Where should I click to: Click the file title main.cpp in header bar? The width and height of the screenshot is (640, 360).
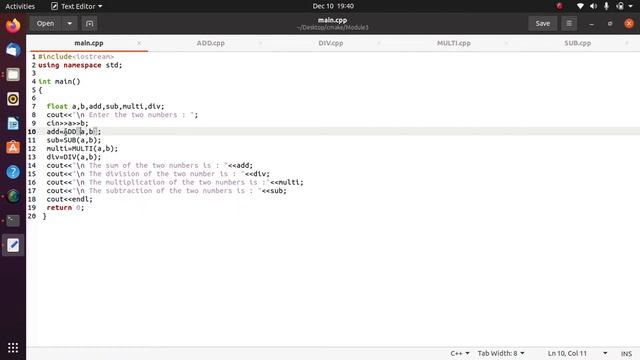332,20
